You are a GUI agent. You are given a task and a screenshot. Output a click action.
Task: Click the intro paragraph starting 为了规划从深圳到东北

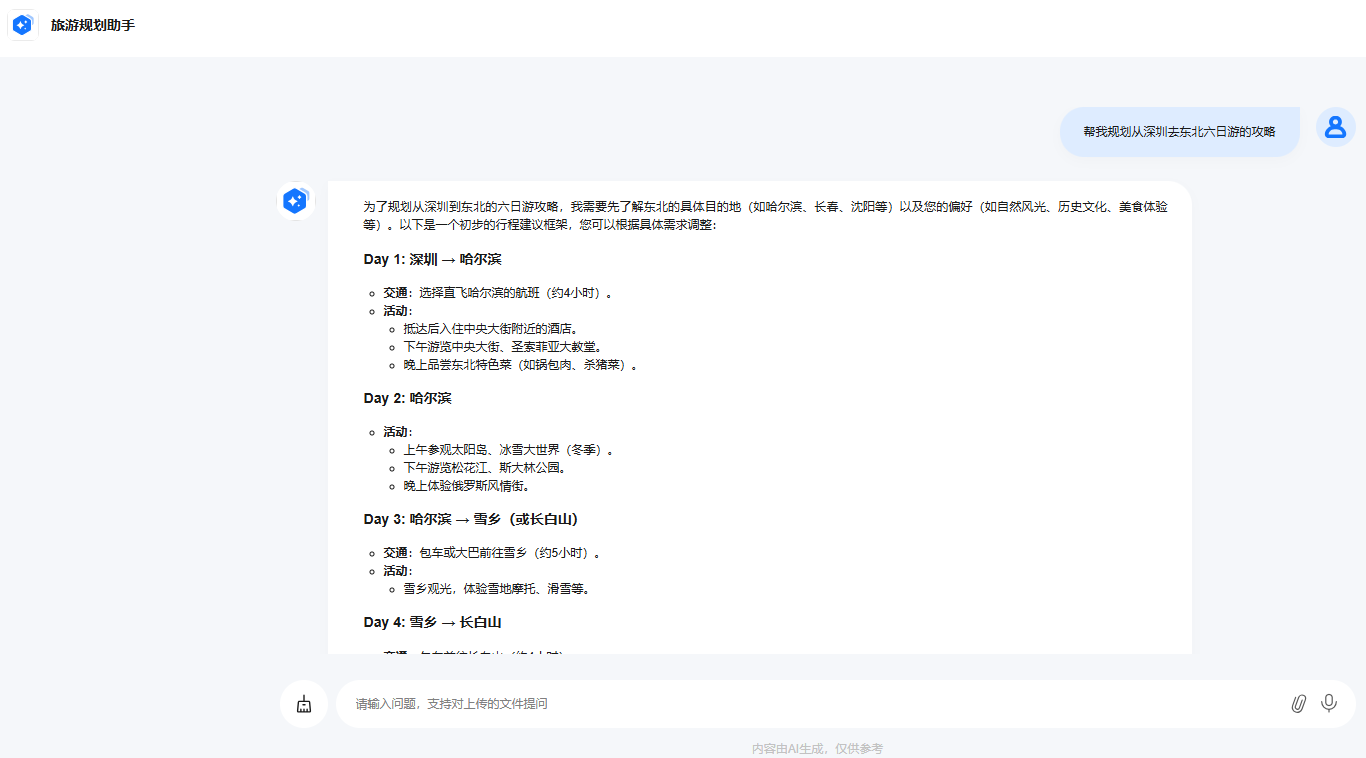coord(765,216)
